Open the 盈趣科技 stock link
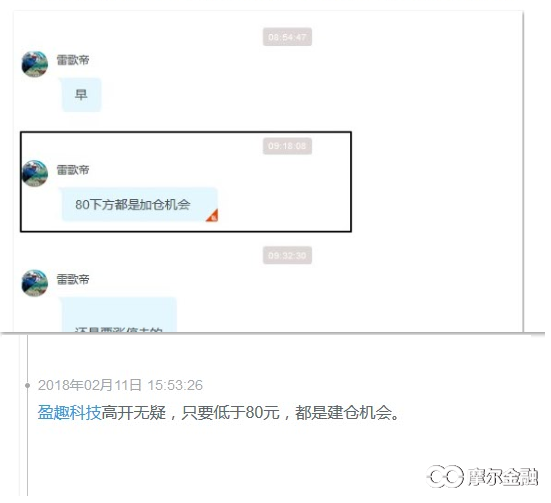 pyautogui.click(x=70, y=412)
